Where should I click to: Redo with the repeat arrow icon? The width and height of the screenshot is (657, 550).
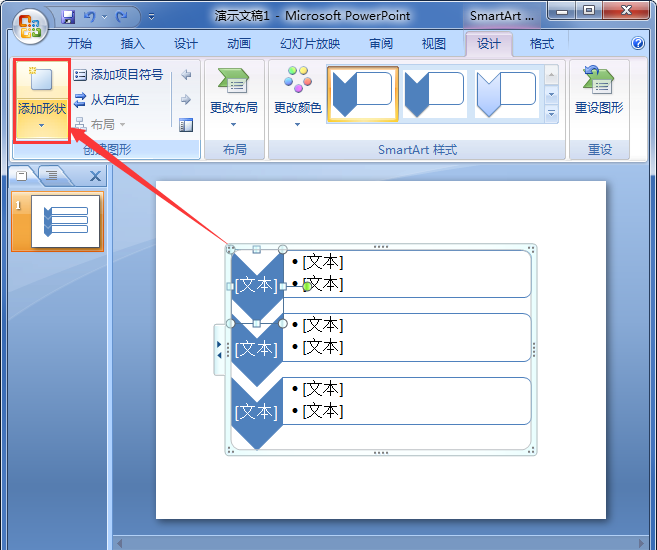coord(122,17)
